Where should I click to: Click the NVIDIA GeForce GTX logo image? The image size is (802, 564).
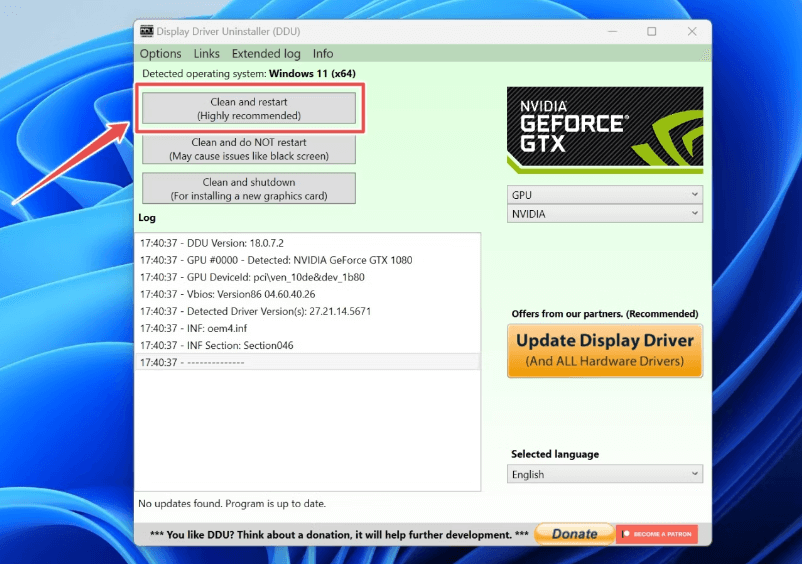(604, 131)
